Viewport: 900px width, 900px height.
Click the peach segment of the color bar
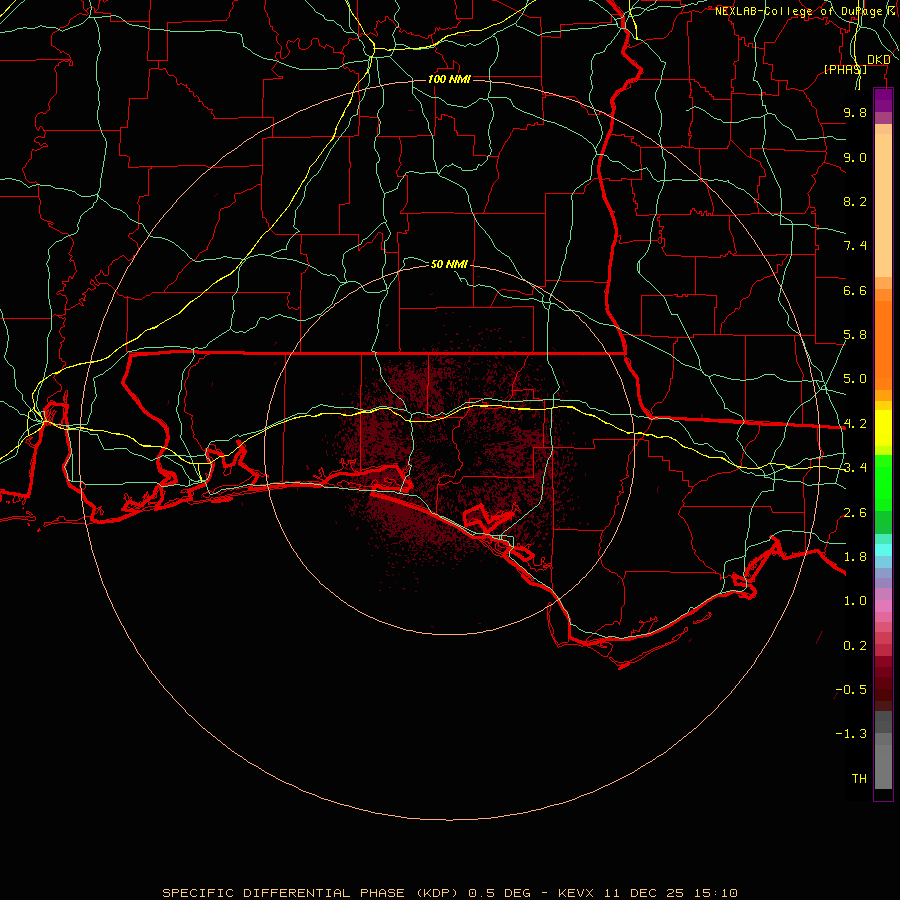(883, 205)
